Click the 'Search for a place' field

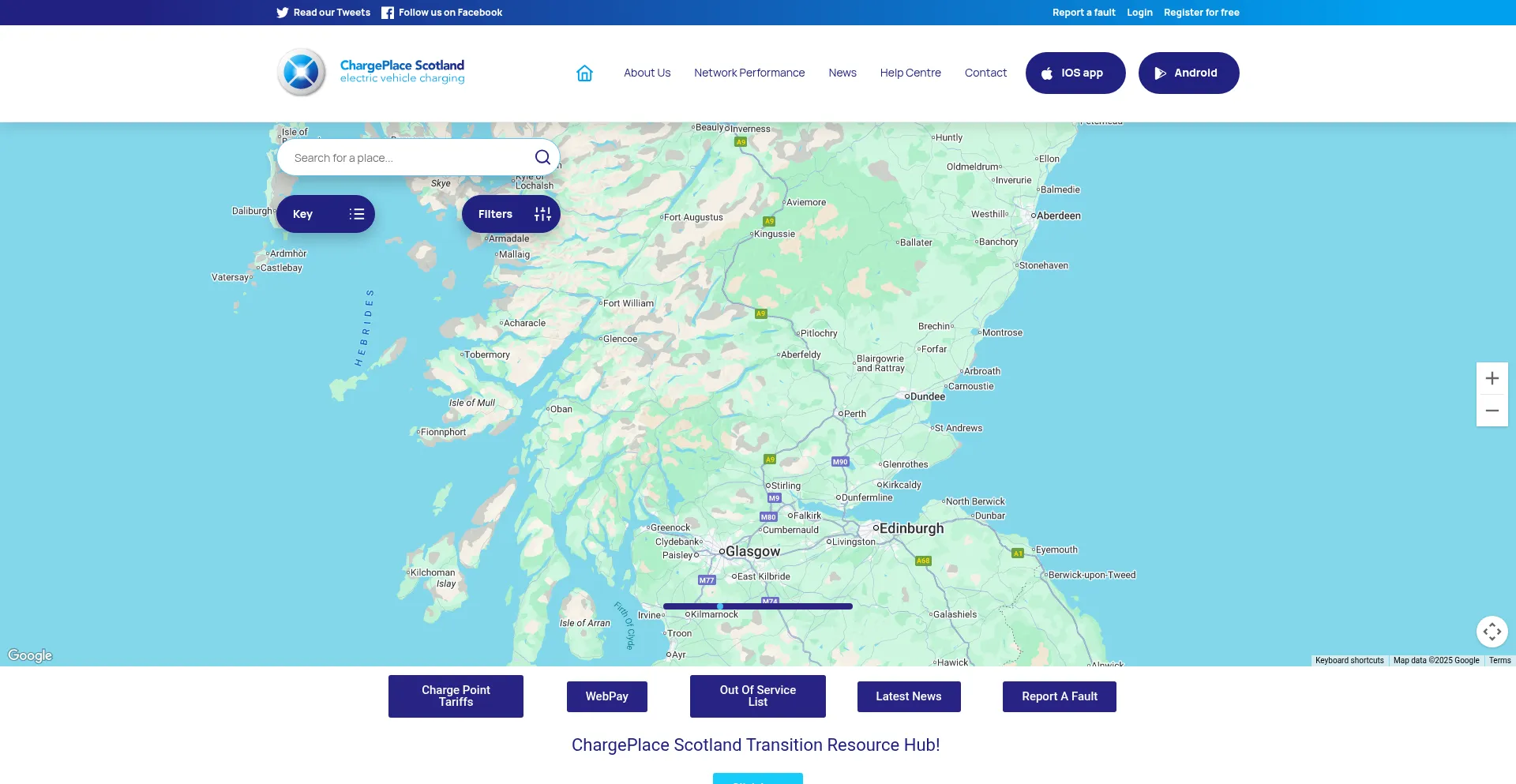(x=407, y=158)
